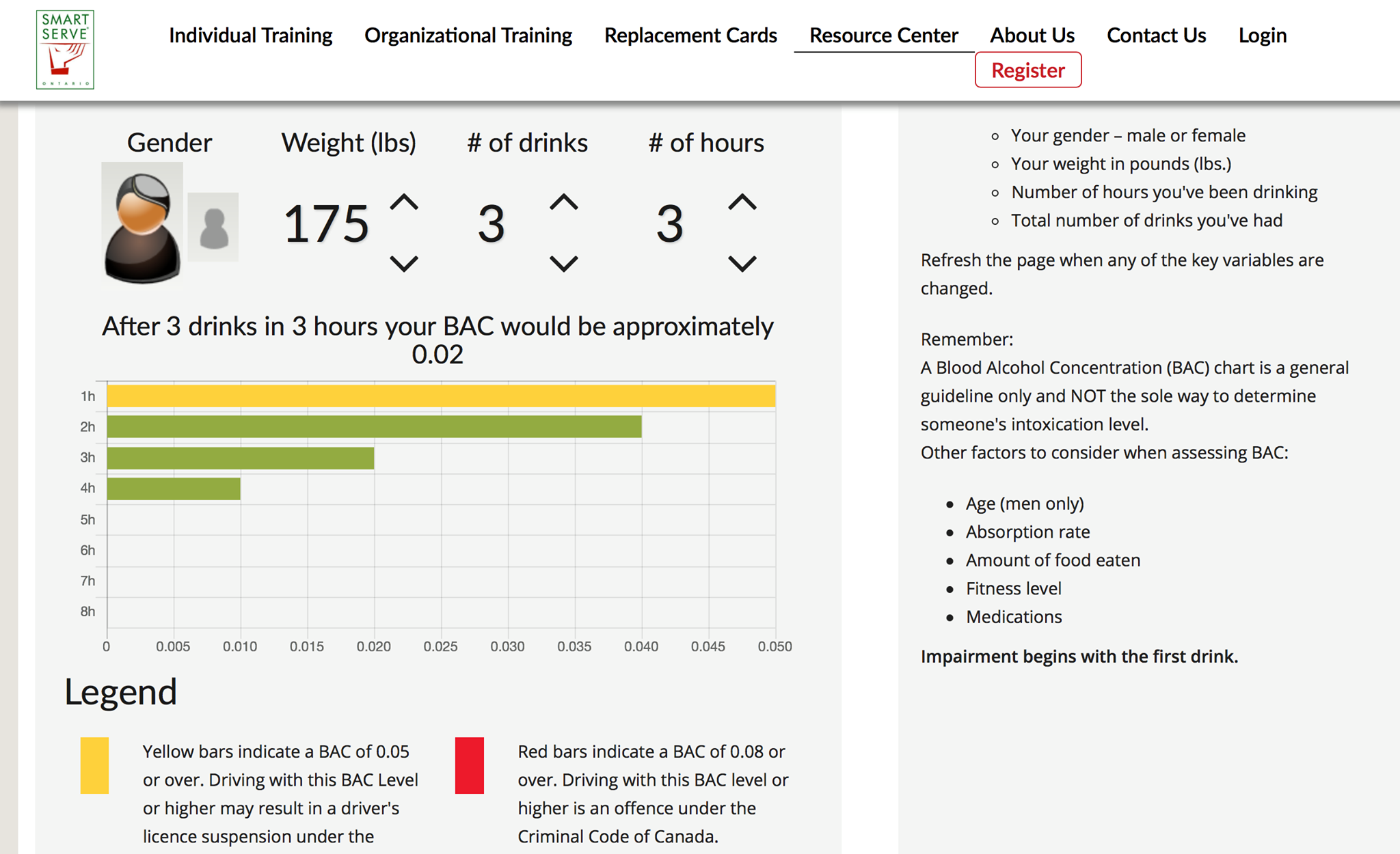
Task: Open Organizational Training menu
Action: pos(468,35)
